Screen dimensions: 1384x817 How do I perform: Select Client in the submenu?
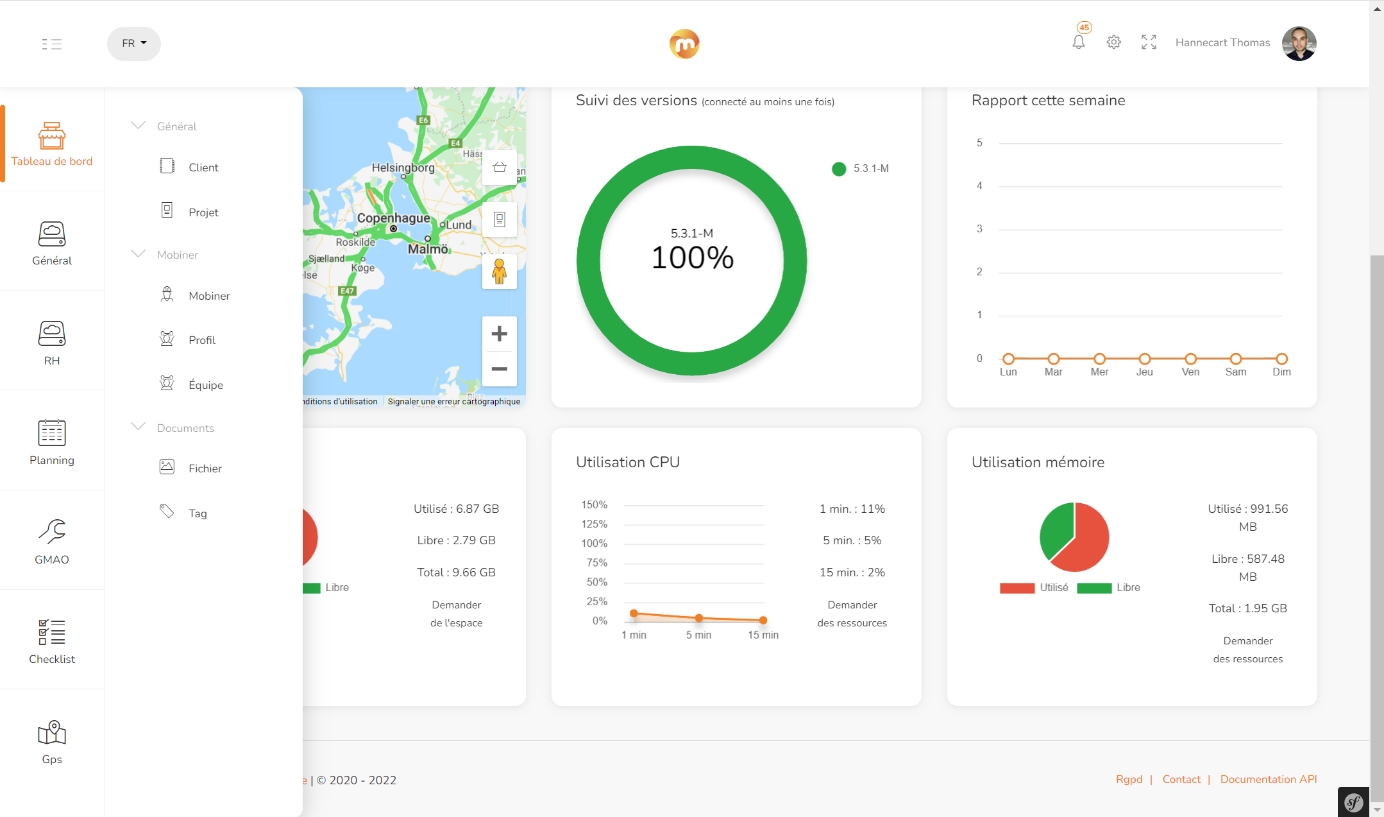pyautogui.click(x=203, y=167)
